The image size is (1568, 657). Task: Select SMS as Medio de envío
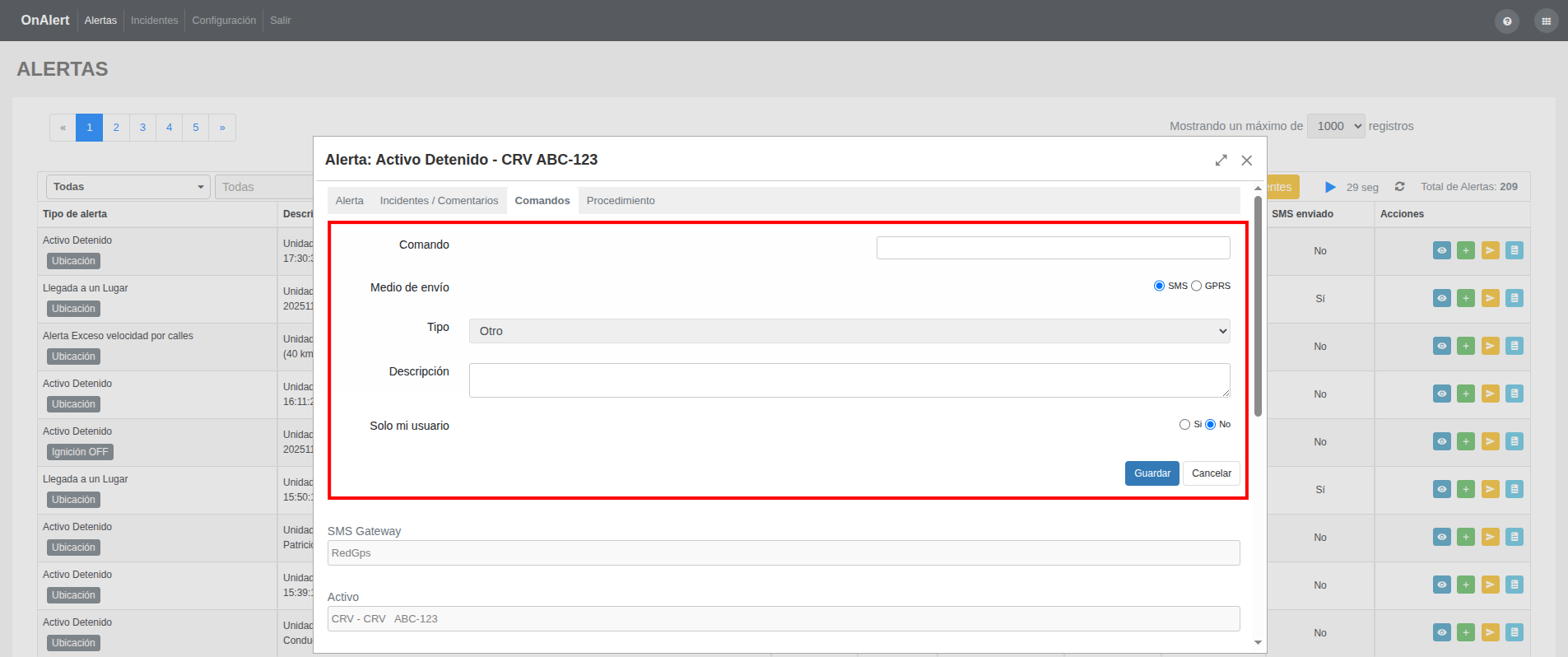1159,286
